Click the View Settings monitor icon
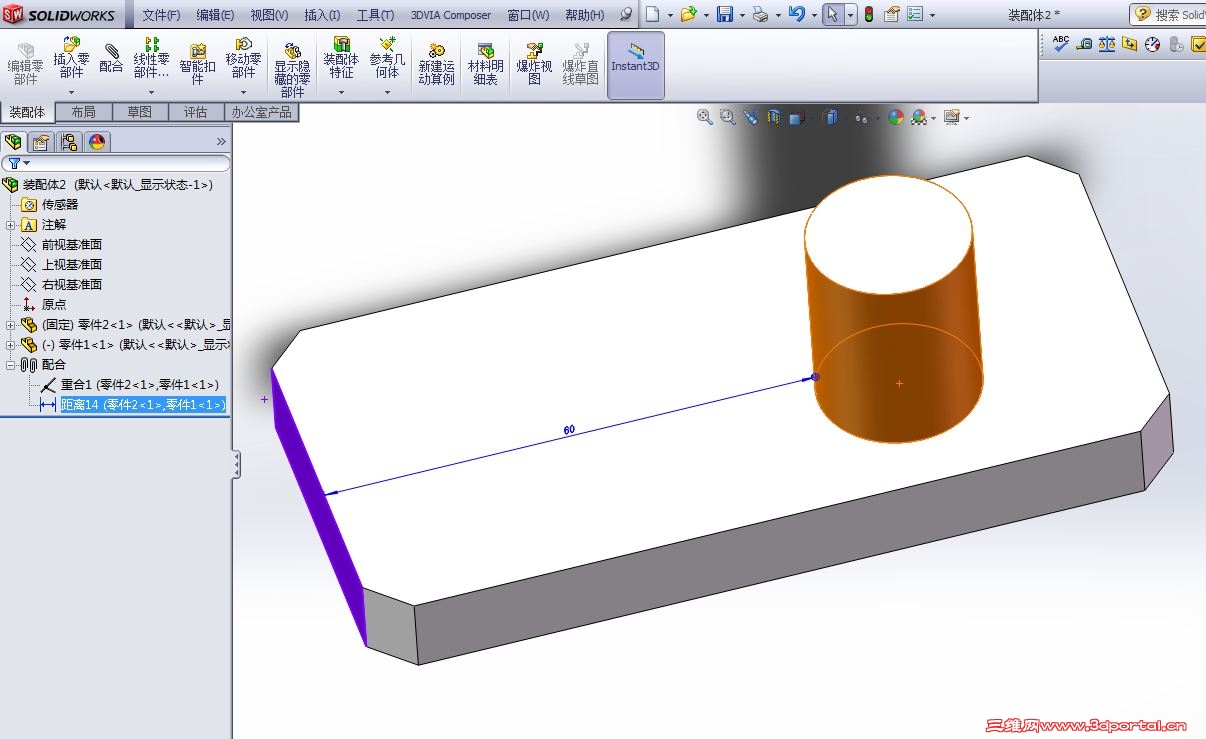Screen dimensions: 1206x739 (952, 117)
